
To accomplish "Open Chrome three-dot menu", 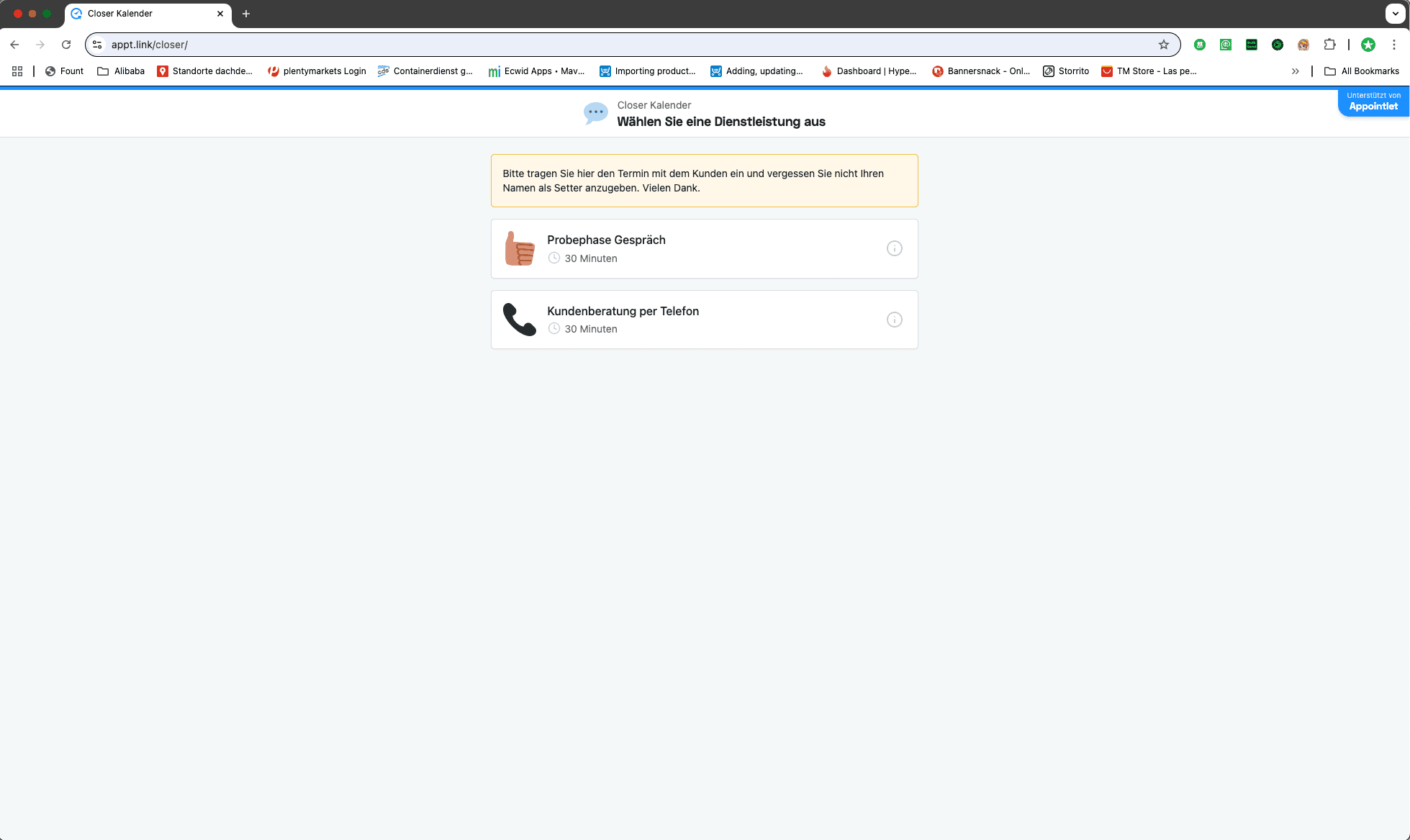I will [1394, 45].
